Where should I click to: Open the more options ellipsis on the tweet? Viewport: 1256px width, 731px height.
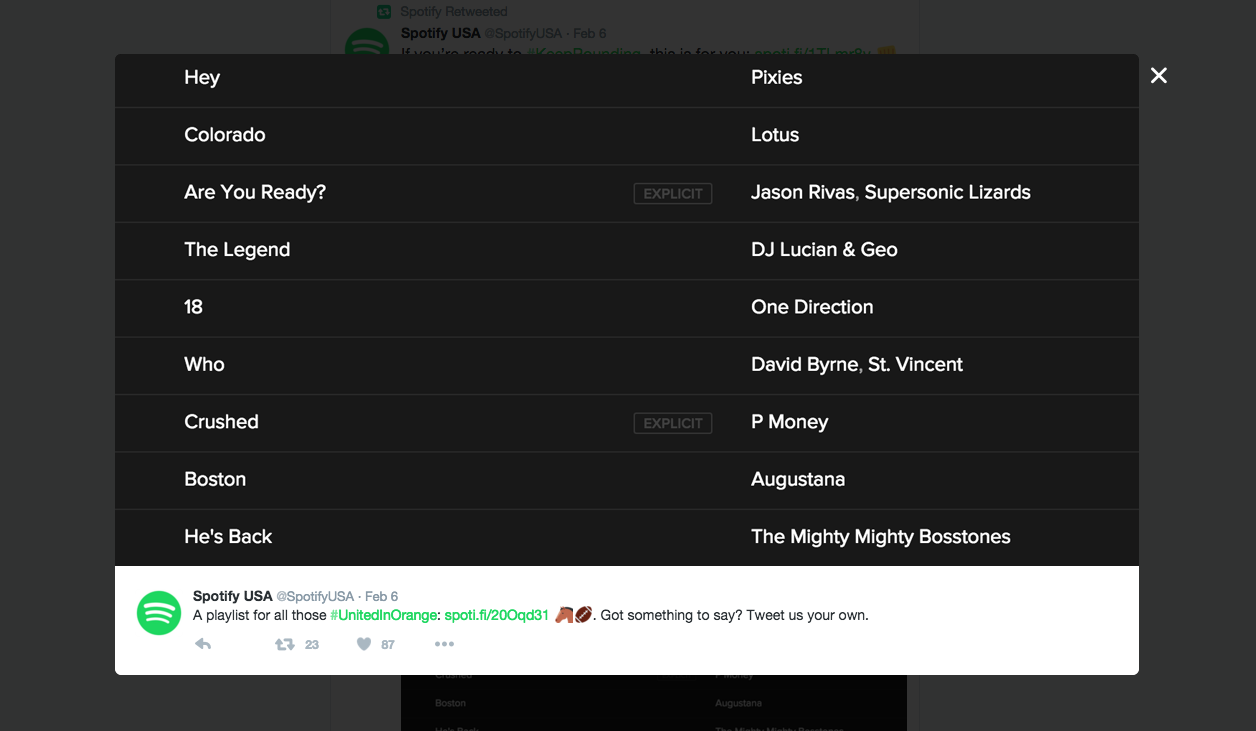(445, 644)
